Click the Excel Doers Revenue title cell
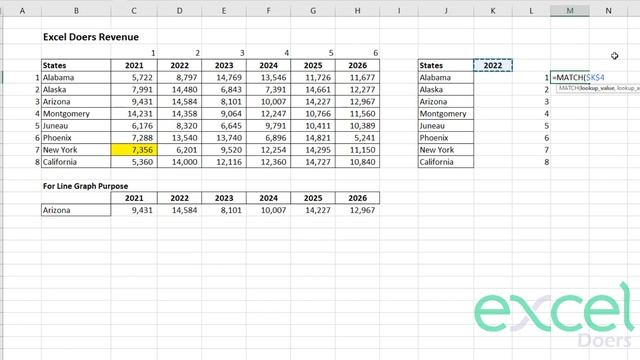This screenshot has height=360, width=640. 91,37
